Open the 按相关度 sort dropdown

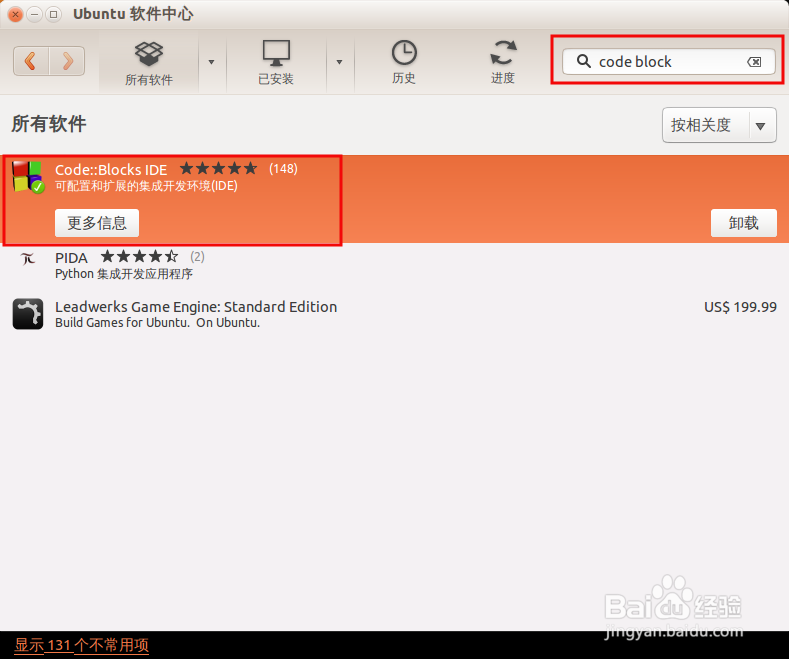(719, 125)
